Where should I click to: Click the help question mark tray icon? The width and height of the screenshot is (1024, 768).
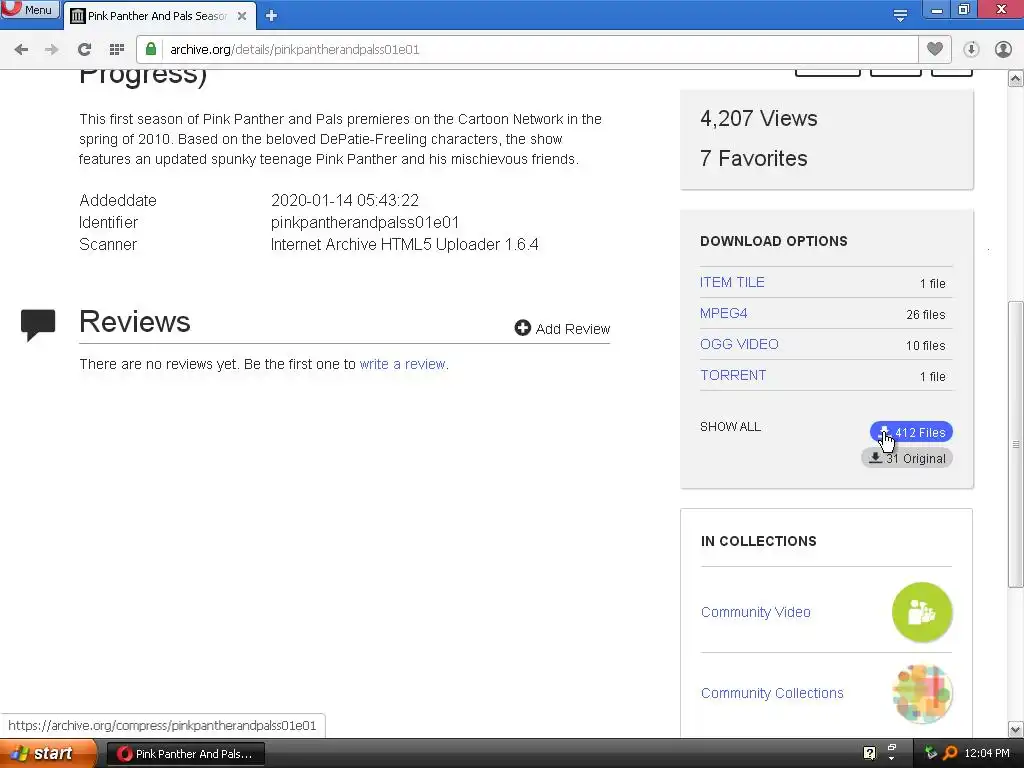point(869,753)
